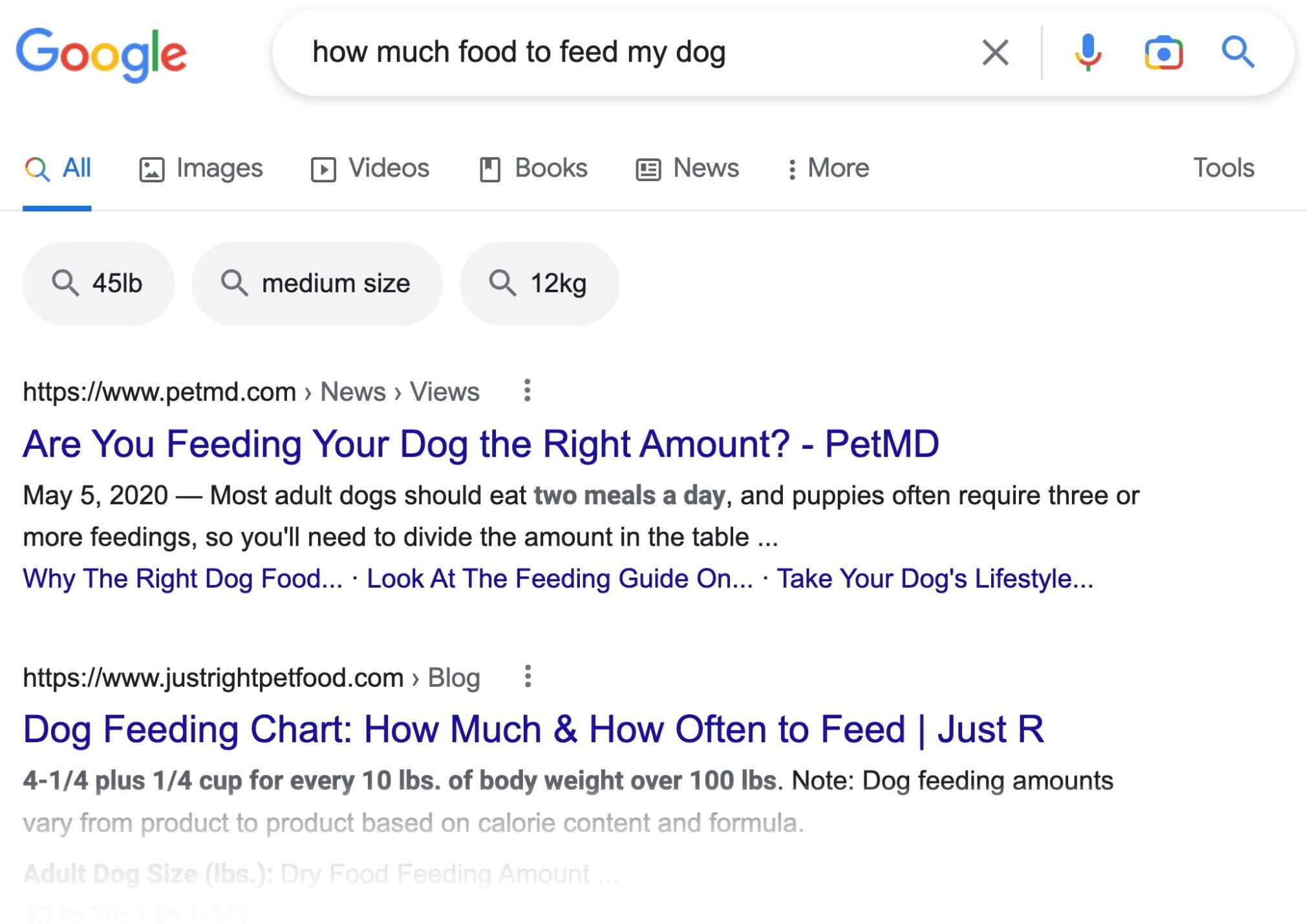Click the Google logo

click(102, 54)
